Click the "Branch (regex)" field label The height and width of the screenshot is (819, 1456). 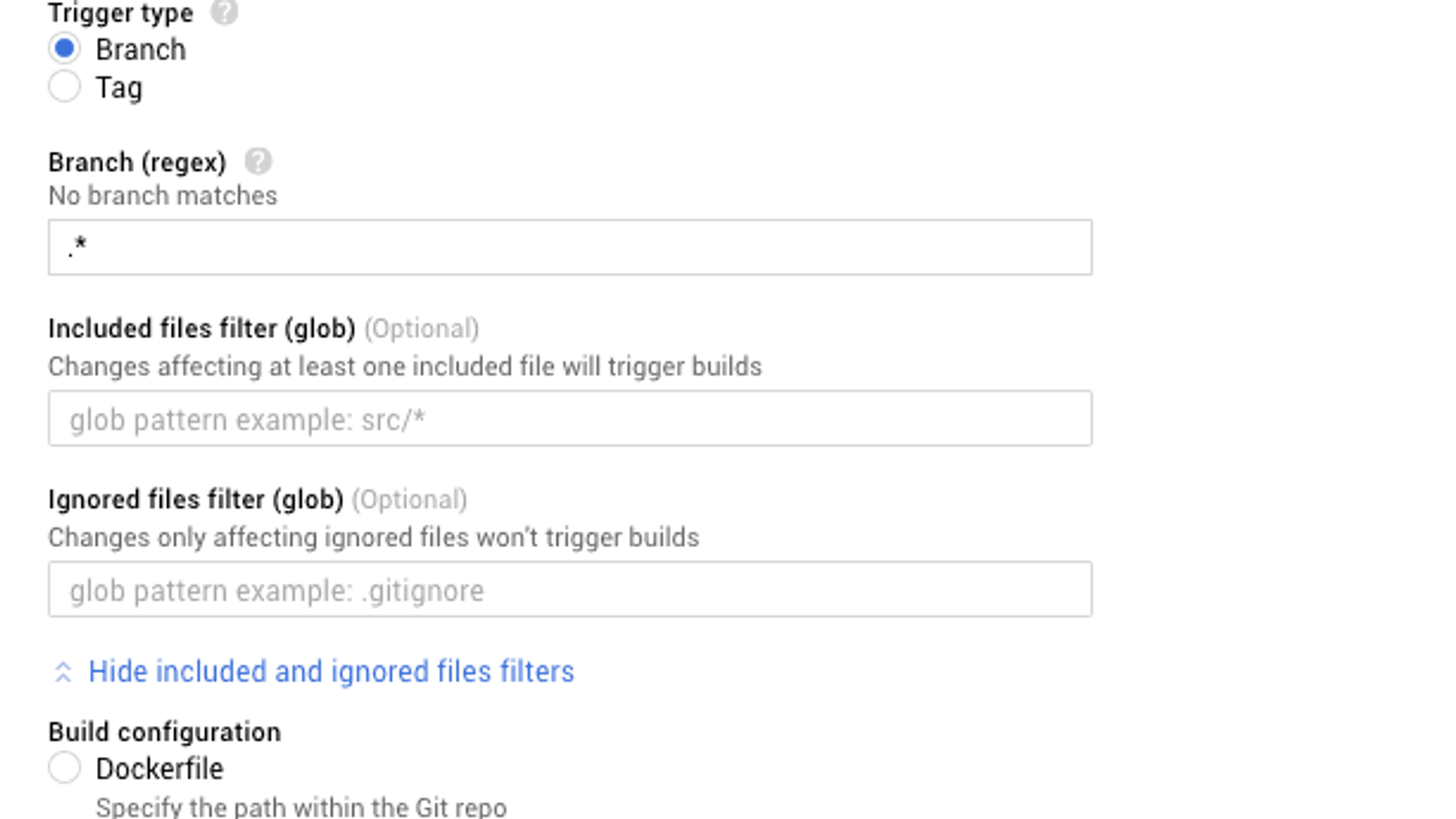[x=137, y=162]
